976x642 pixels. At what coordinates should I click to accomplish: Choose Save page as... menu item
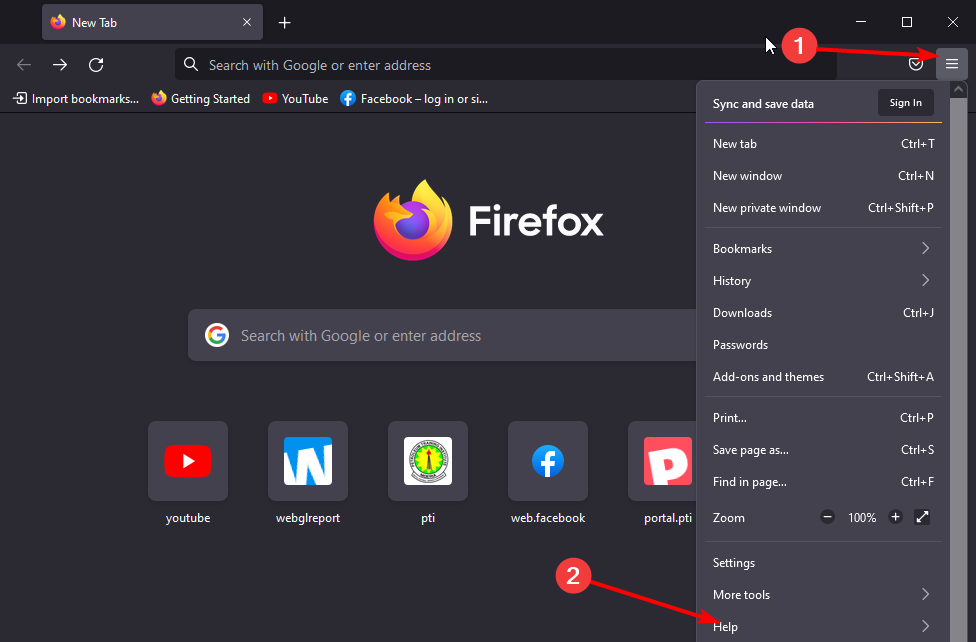823,450
